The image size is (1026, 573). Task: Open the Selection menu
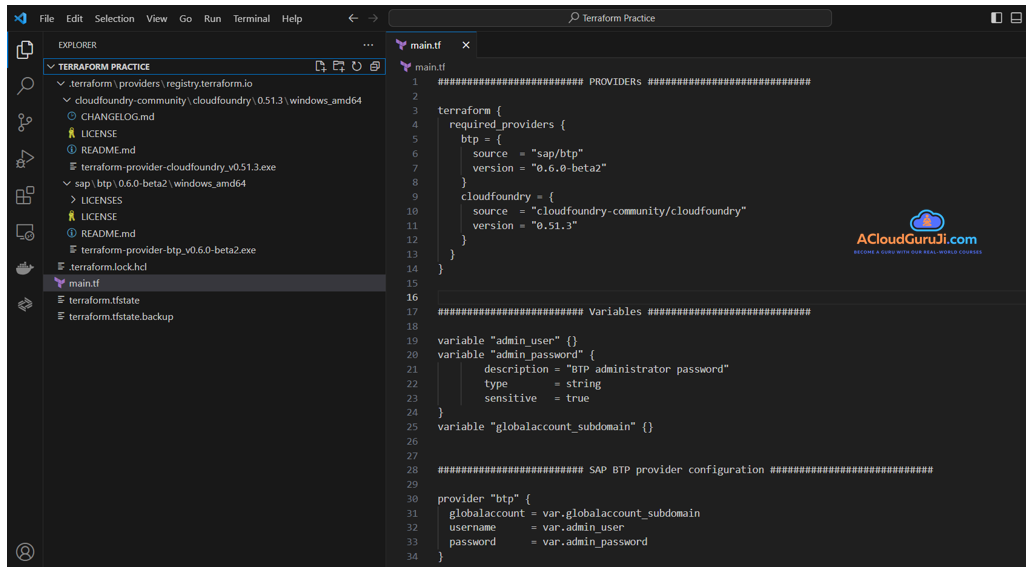(x=114, y=18)
